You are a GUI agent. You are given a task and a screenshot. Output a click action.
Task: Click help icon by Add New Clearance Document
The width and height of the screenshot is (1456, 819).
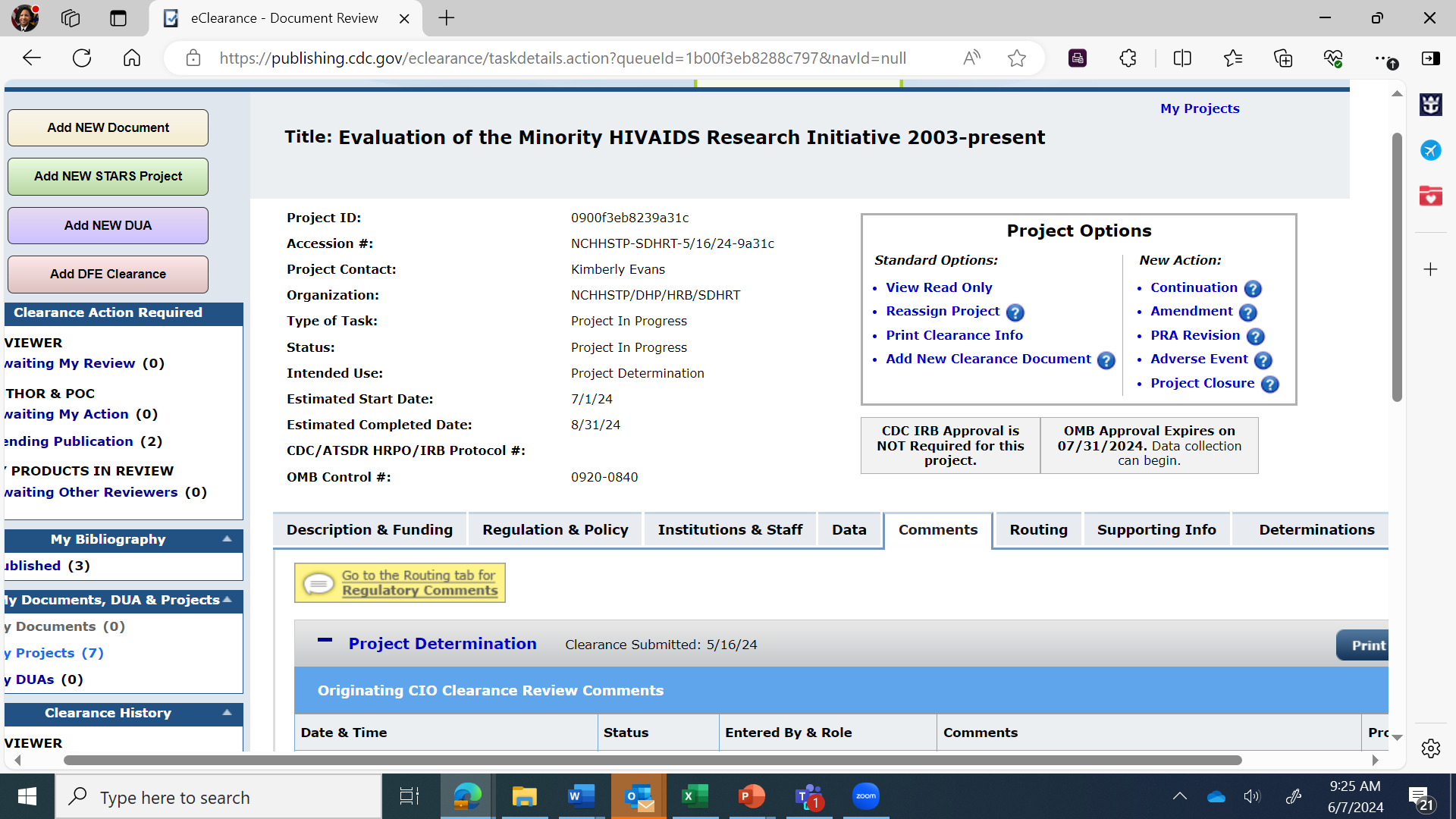click(x=1106, y=360)
